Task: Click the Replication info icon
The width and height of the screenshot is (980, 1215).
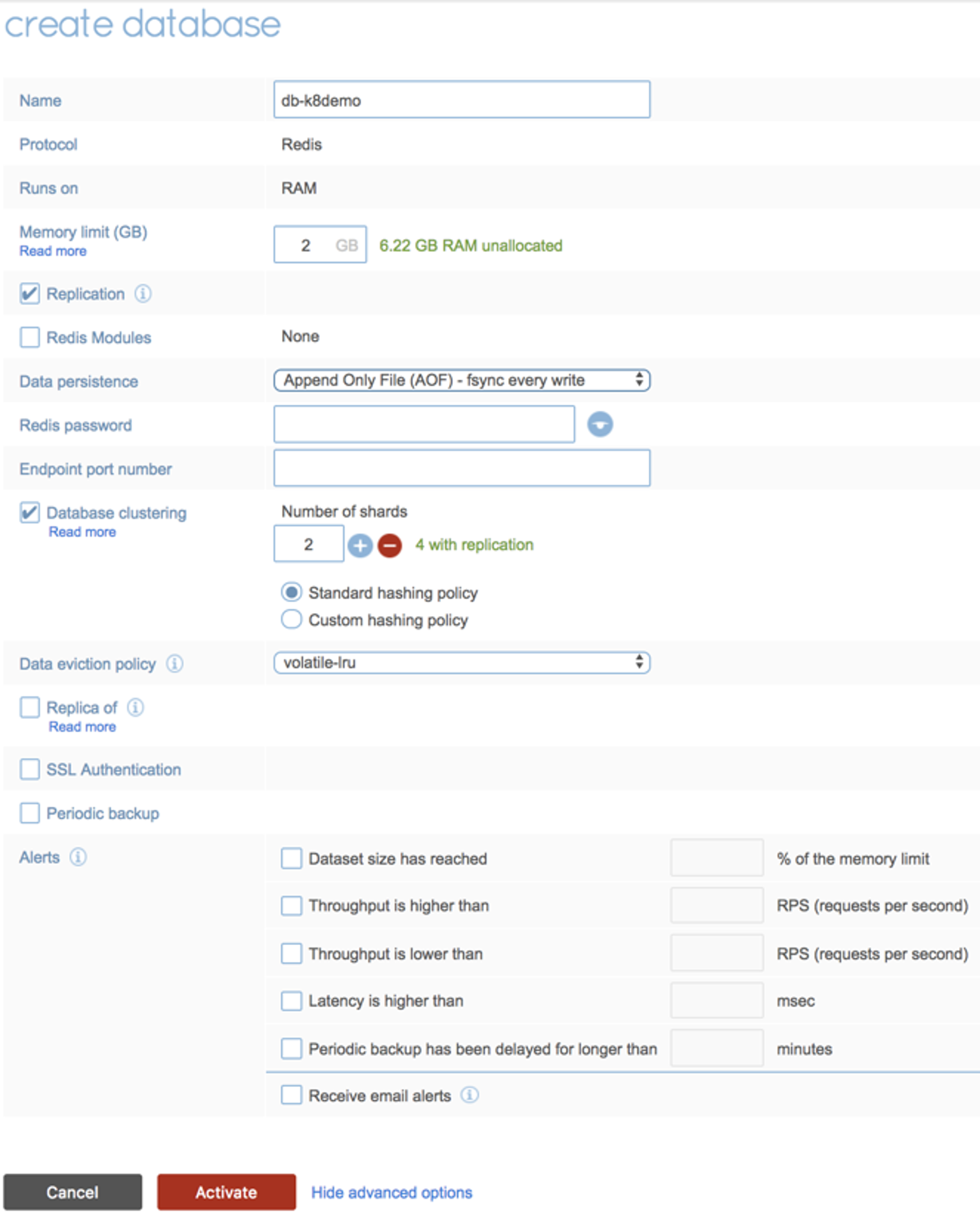Action: pos(143,293)
